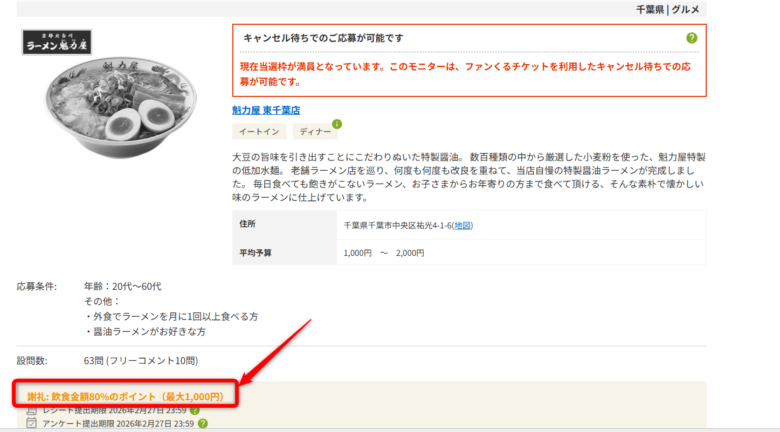Click the receipt icon before レシート提出期限
The height and width of the screenshot is (432, 780).
click(32, 410)
